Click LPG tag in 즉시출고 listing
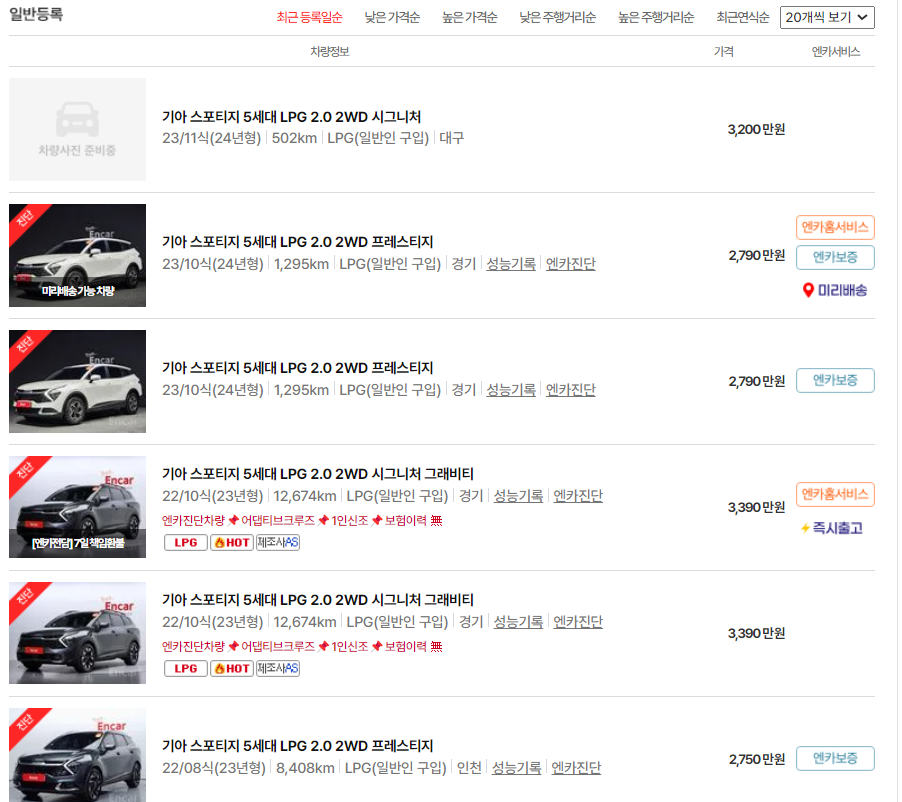The width and height of the screenshot is (902, 802). pyautogui.click(x=186, y=543)
